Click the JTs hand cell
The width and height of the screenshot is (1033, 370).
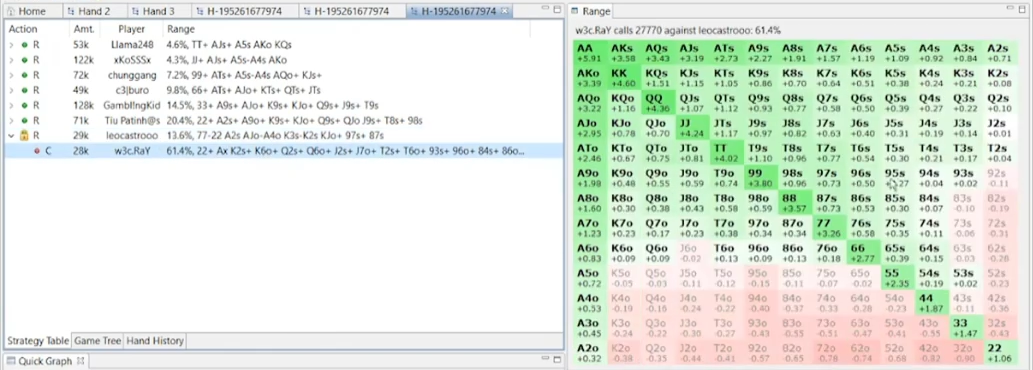(727, 127)
